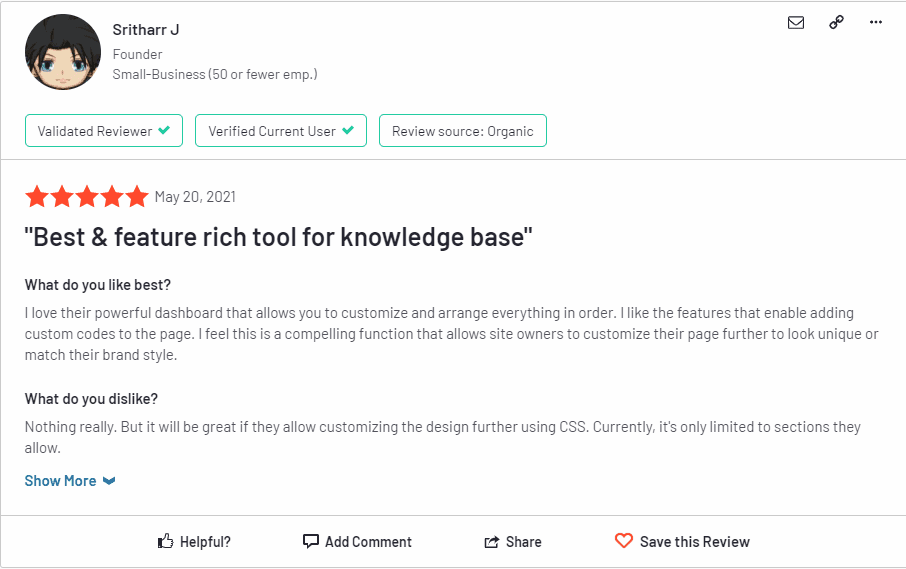Click the Show More chevron arrow

(x=110, y=481)
